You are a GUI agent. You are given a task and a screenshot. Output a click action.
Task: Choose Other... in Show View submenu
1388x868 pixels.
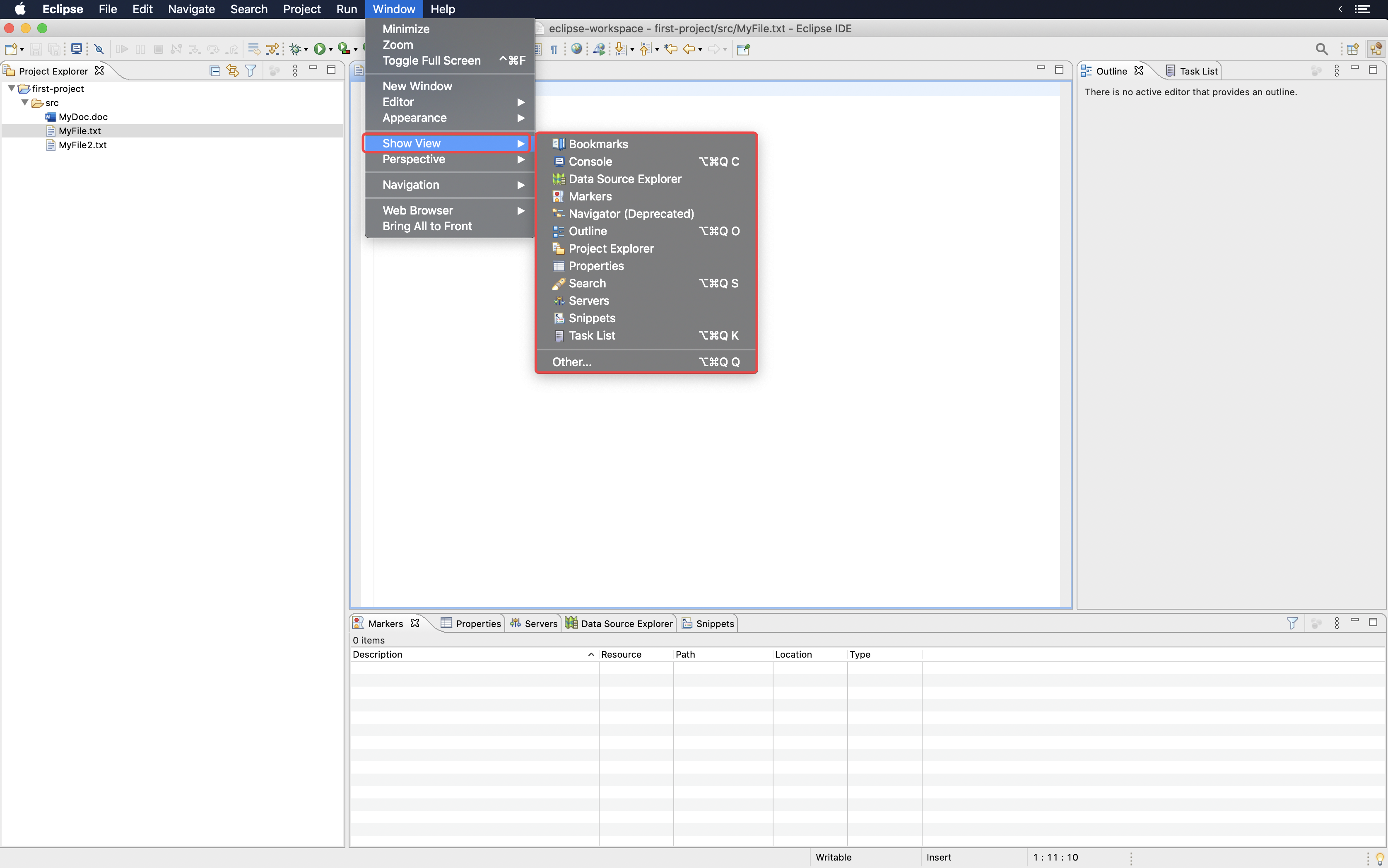646,362
